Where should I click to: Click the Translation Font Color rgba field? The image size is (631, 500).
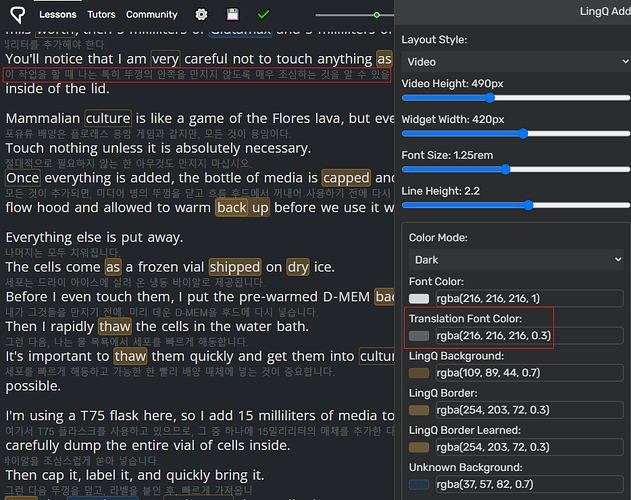coord(530,336)
